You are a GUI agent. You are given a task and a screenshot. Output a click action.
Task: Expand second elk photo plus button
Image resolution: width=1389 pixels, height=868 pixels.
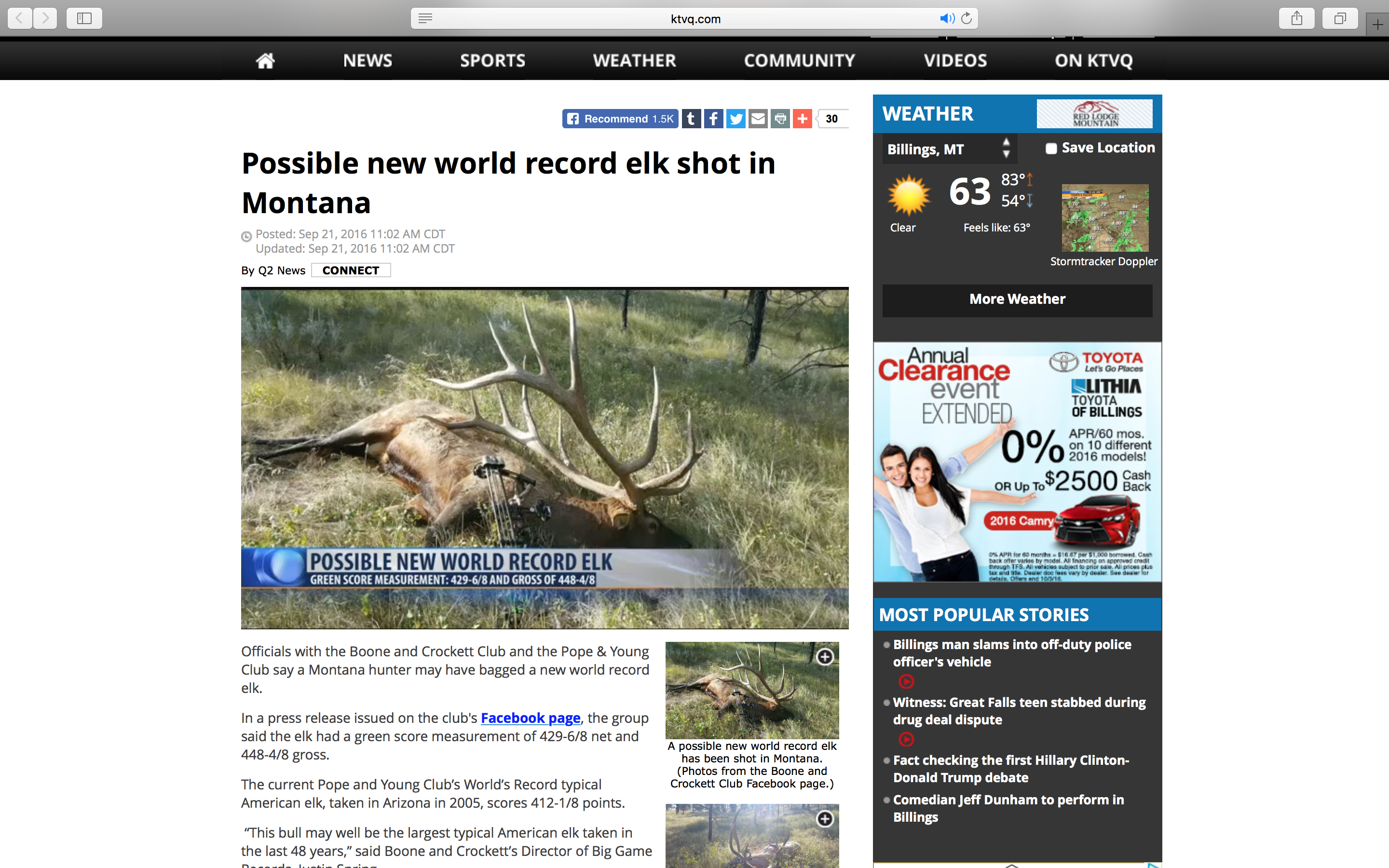tap(825, 819)
